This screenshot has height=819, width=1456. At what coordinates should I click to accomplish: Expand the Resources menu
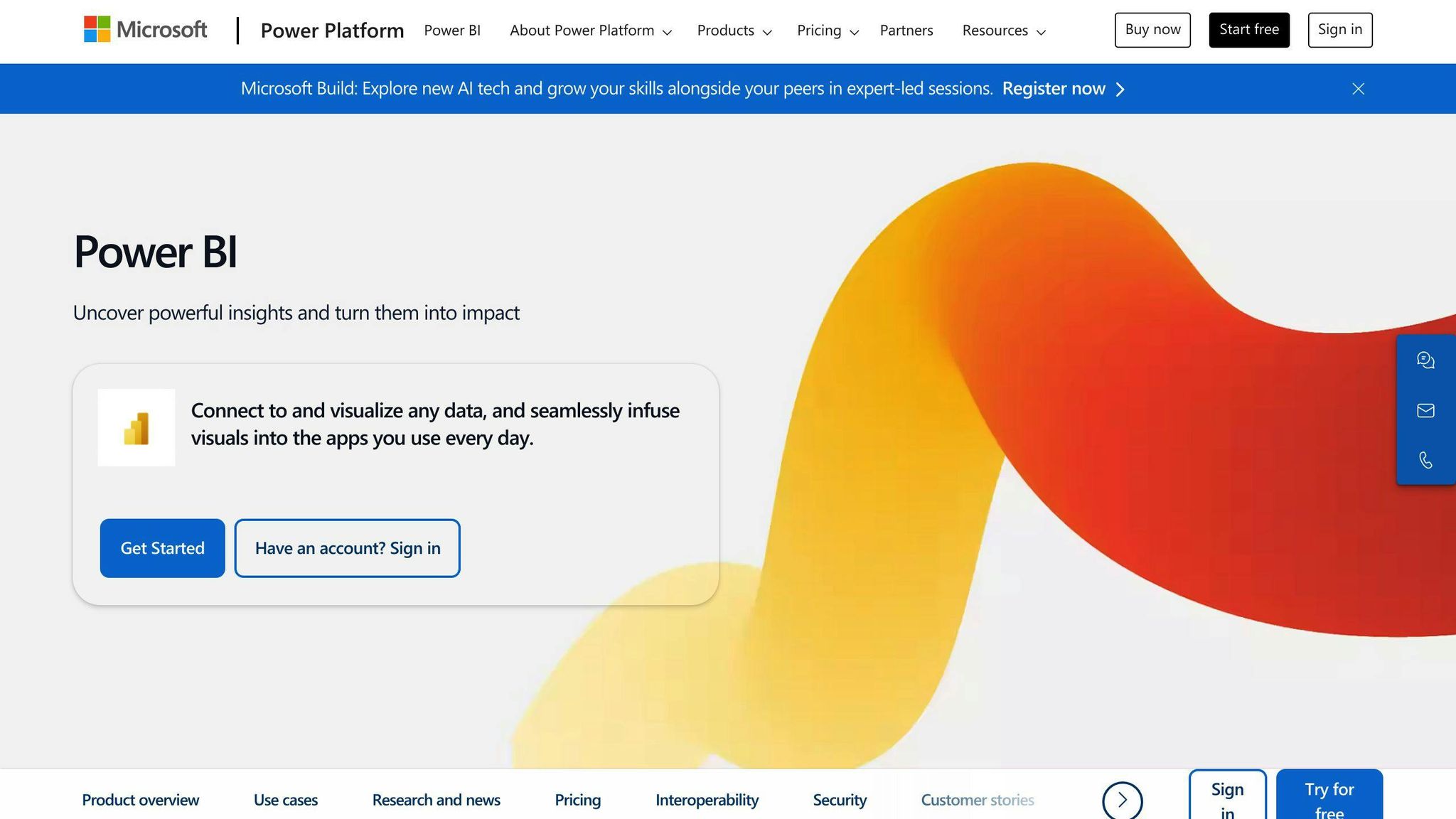(x=1003, y=31)
